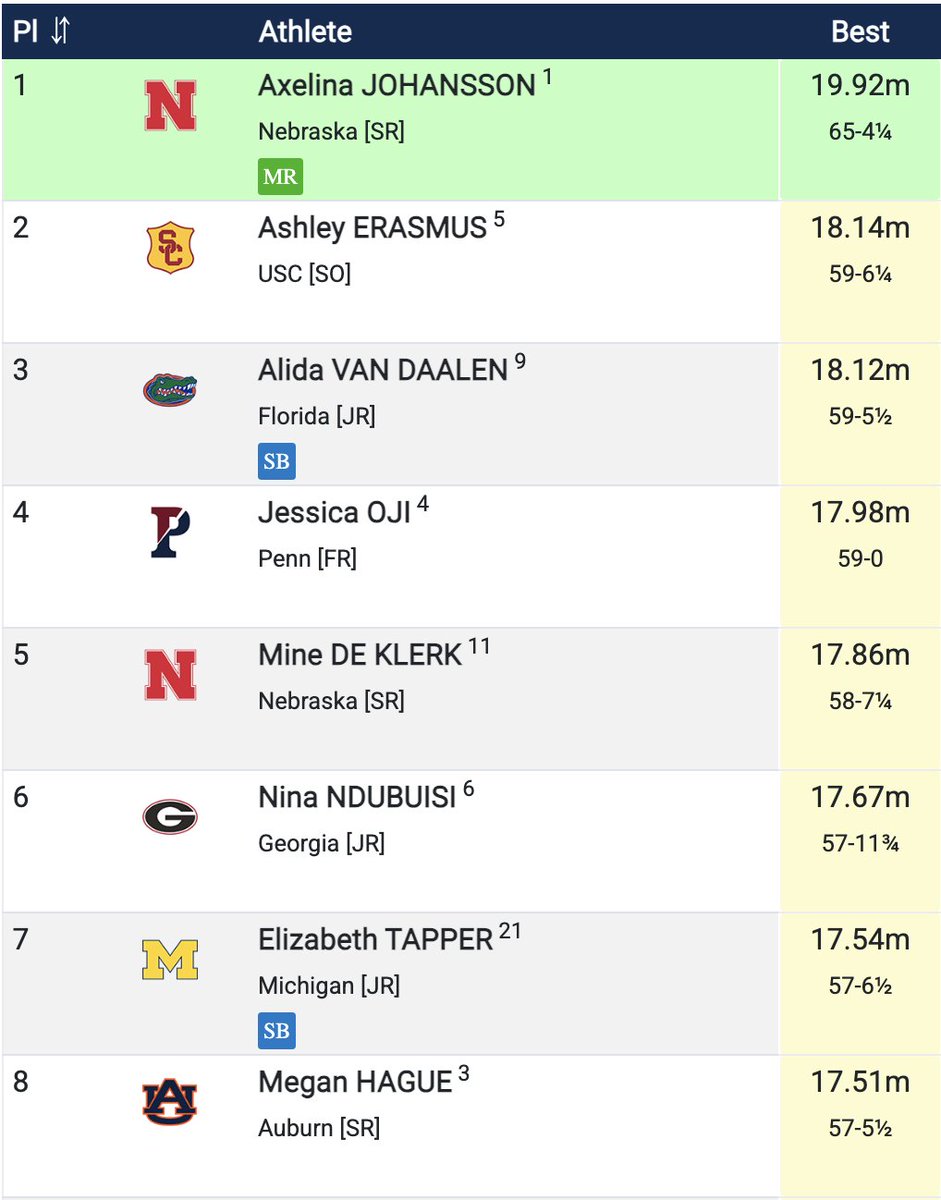
Task: Open Jessica OJI athlete profile
Action: 334,512
